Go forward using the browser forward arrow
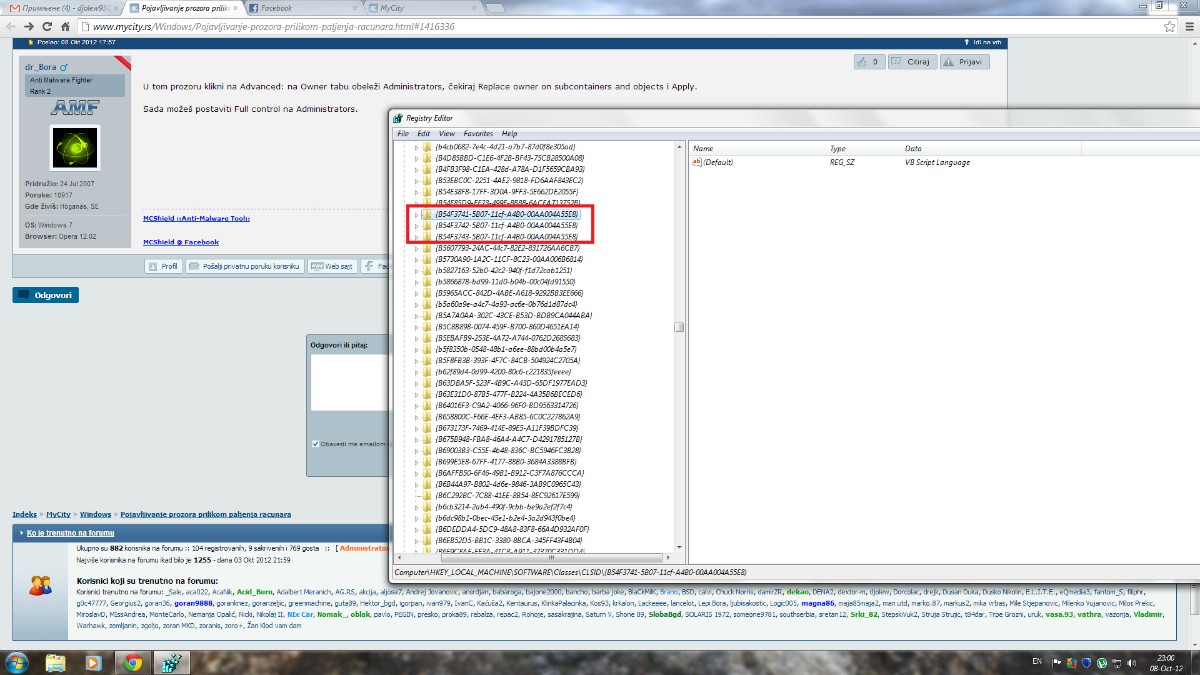The height and width of the screenshot is (675, 1200). point(31,25)
